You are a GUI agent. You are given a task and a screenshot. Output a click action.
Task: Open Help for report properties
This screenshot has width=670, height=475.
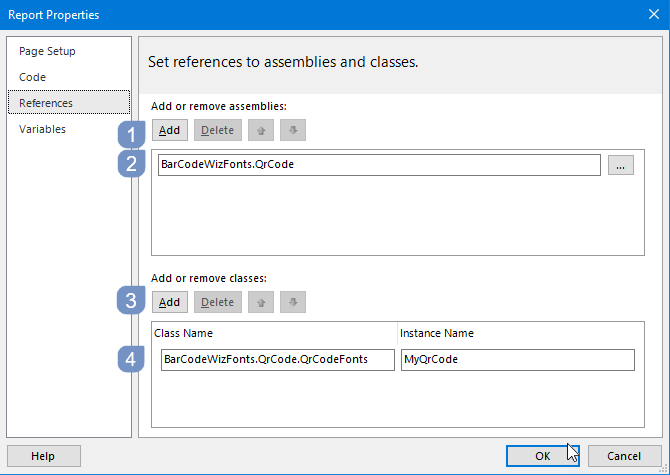pyautogui.click(x=43, y=456)
